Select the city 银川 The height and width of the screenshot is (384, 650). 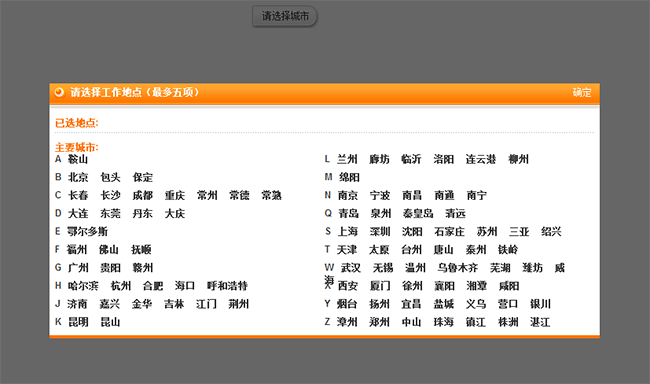(x=541, y=304)
